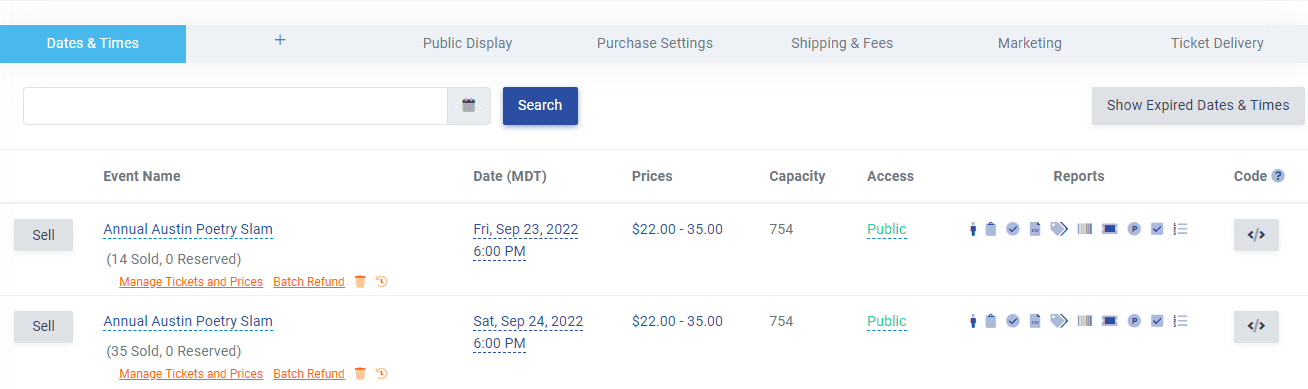Get embed code for Sep 23 event
Viewport: 1308px width, 389px height.
(x=1256, y=235)
